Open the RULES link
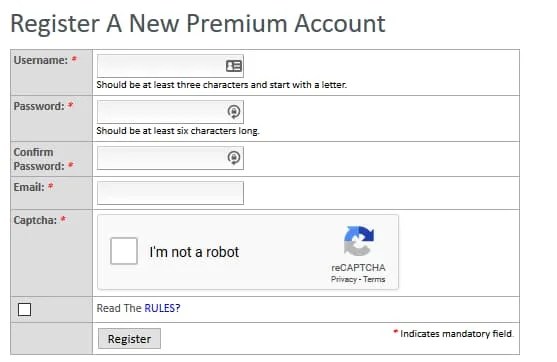 coord(162,308)
